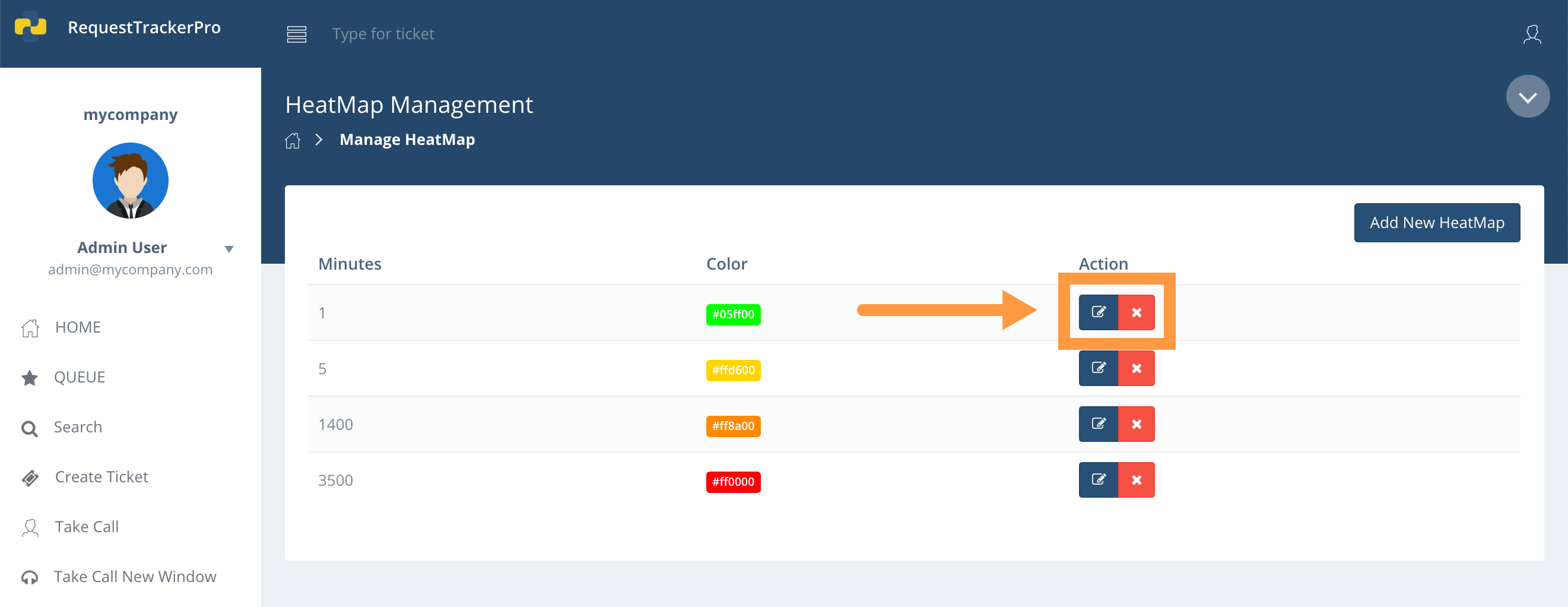Click the yellow #ffd600 color badge
The image size is (1568, 607).
point(733,371)
